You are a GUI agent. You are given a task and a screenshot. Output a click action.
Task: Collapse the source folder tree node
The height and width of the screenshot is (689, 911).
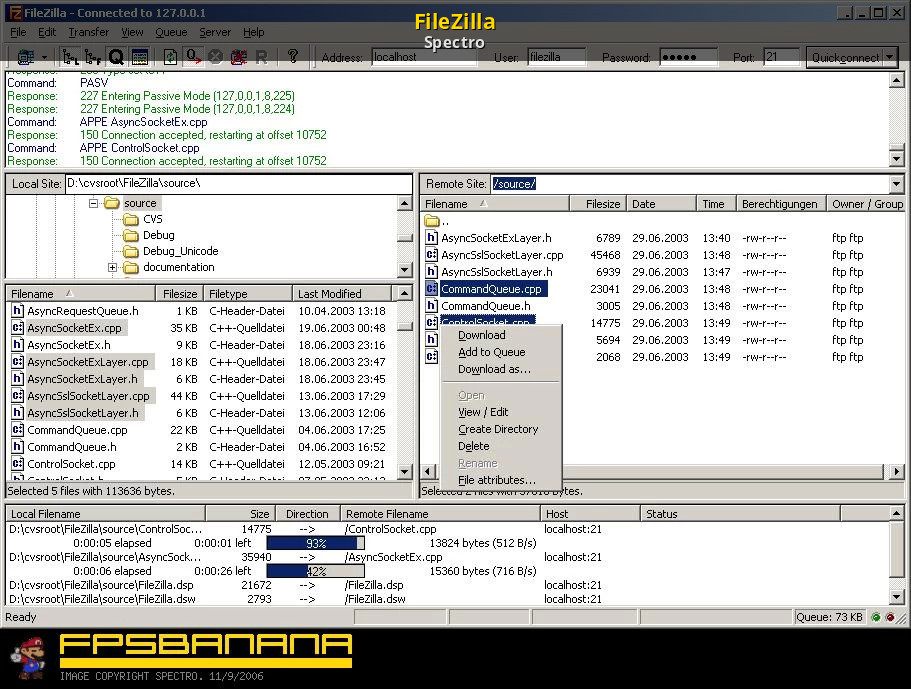94,203
